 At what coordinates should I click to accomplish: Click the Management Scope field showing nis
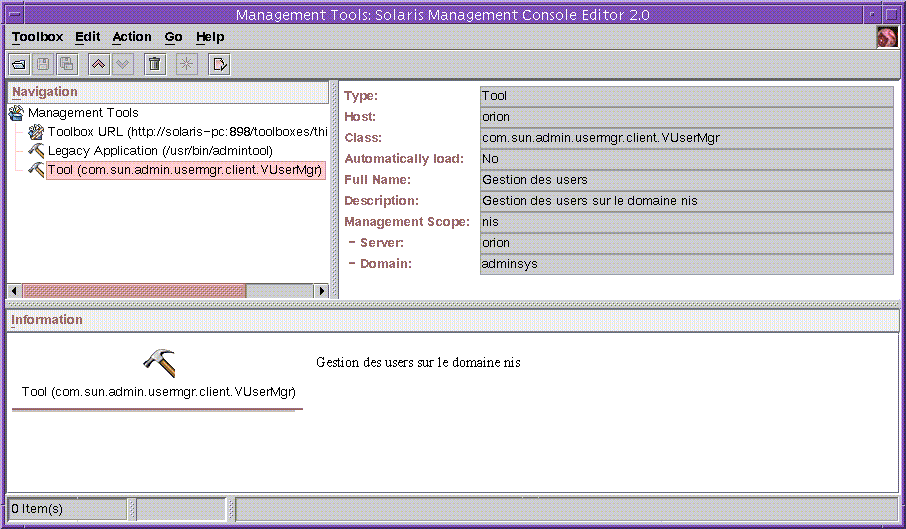[686, 222]
